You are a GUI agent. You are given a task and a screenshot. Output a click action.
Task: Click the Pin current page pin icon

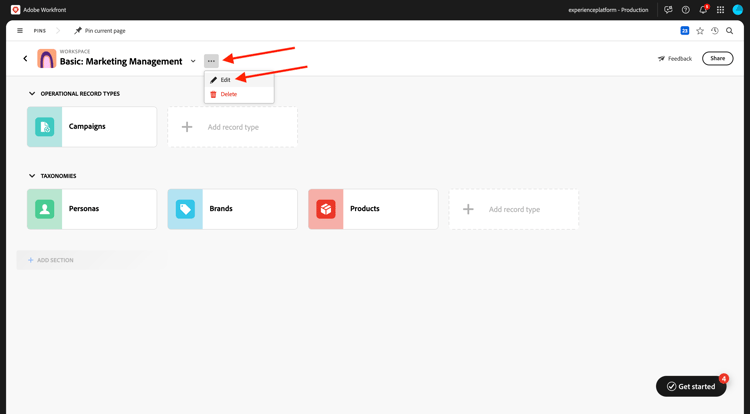78,31
